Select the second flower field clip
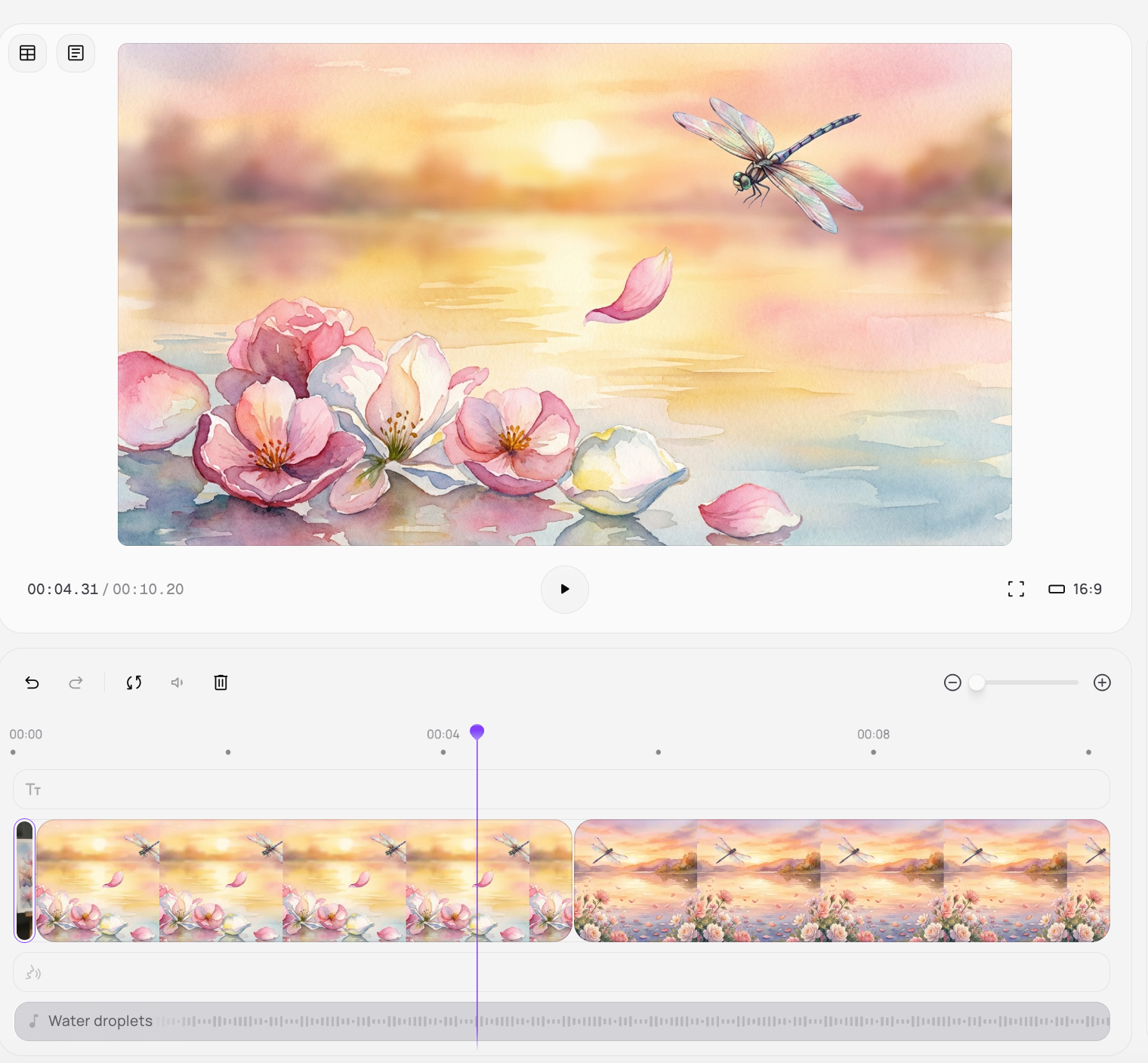 point(841,880)
